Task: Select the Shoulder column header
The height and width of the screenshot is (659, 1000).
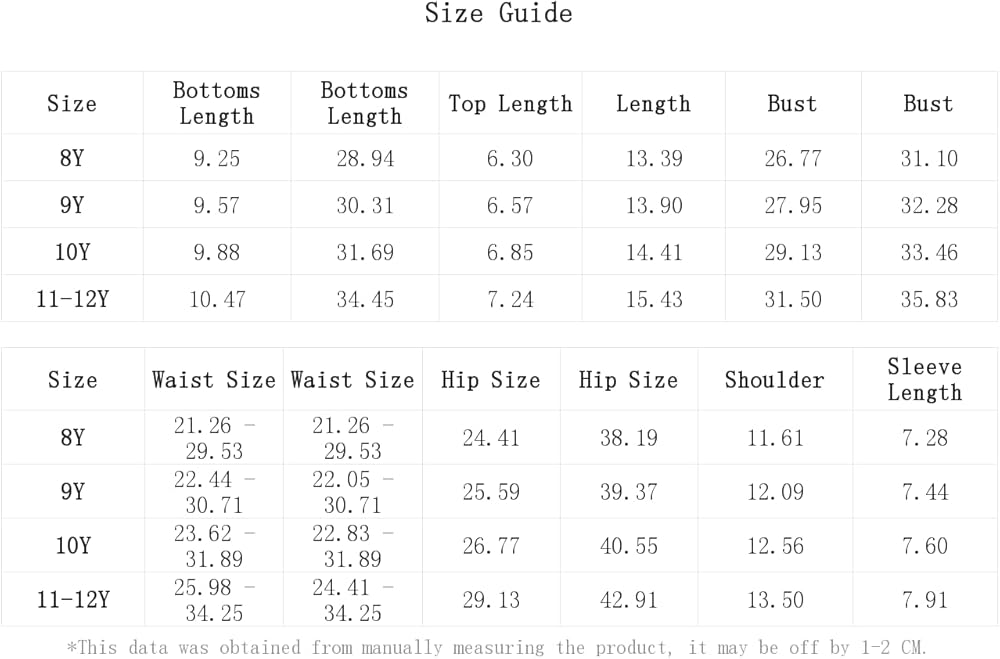Action: coord(774,380)
